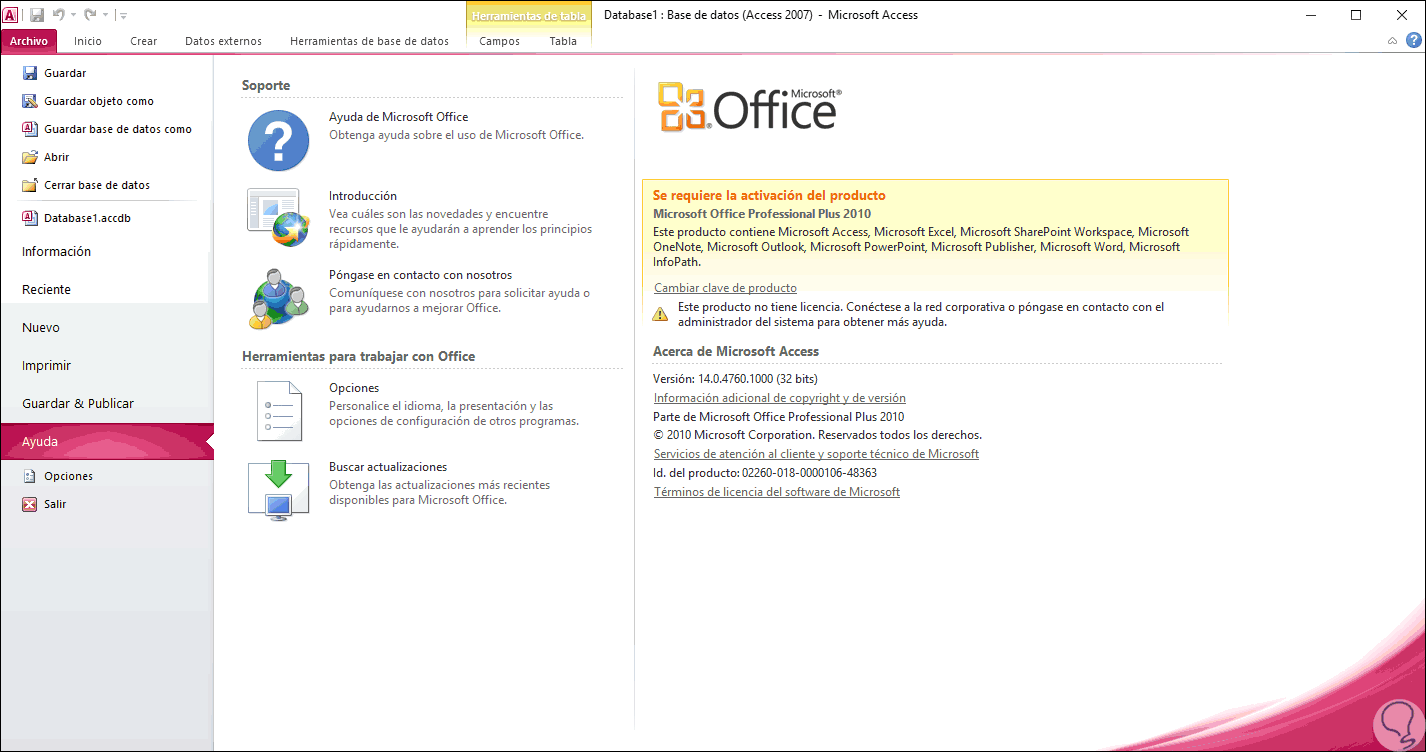
Task: Select the Herramientas de base de datos tab
Action: (x=370, y=41)
